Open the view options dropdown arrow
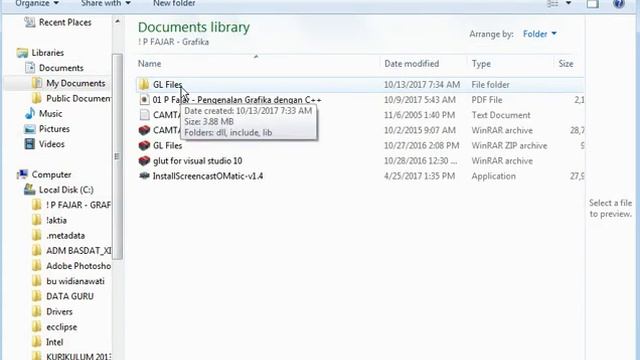The image size is (640, 360). click(x=568, y=3)
